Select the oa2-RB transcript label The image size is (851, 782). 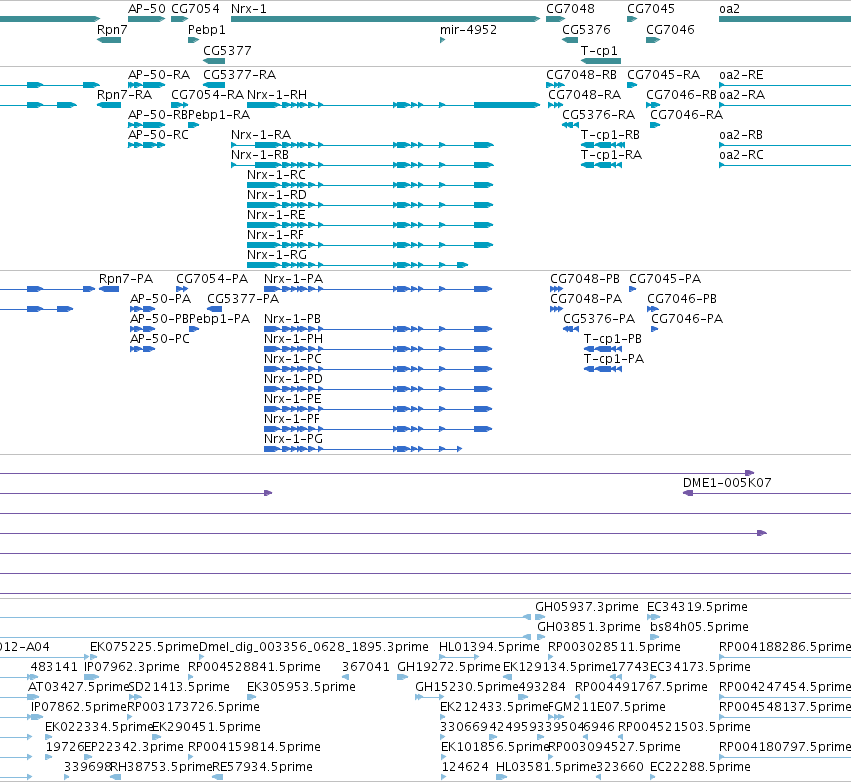[741, 135]
